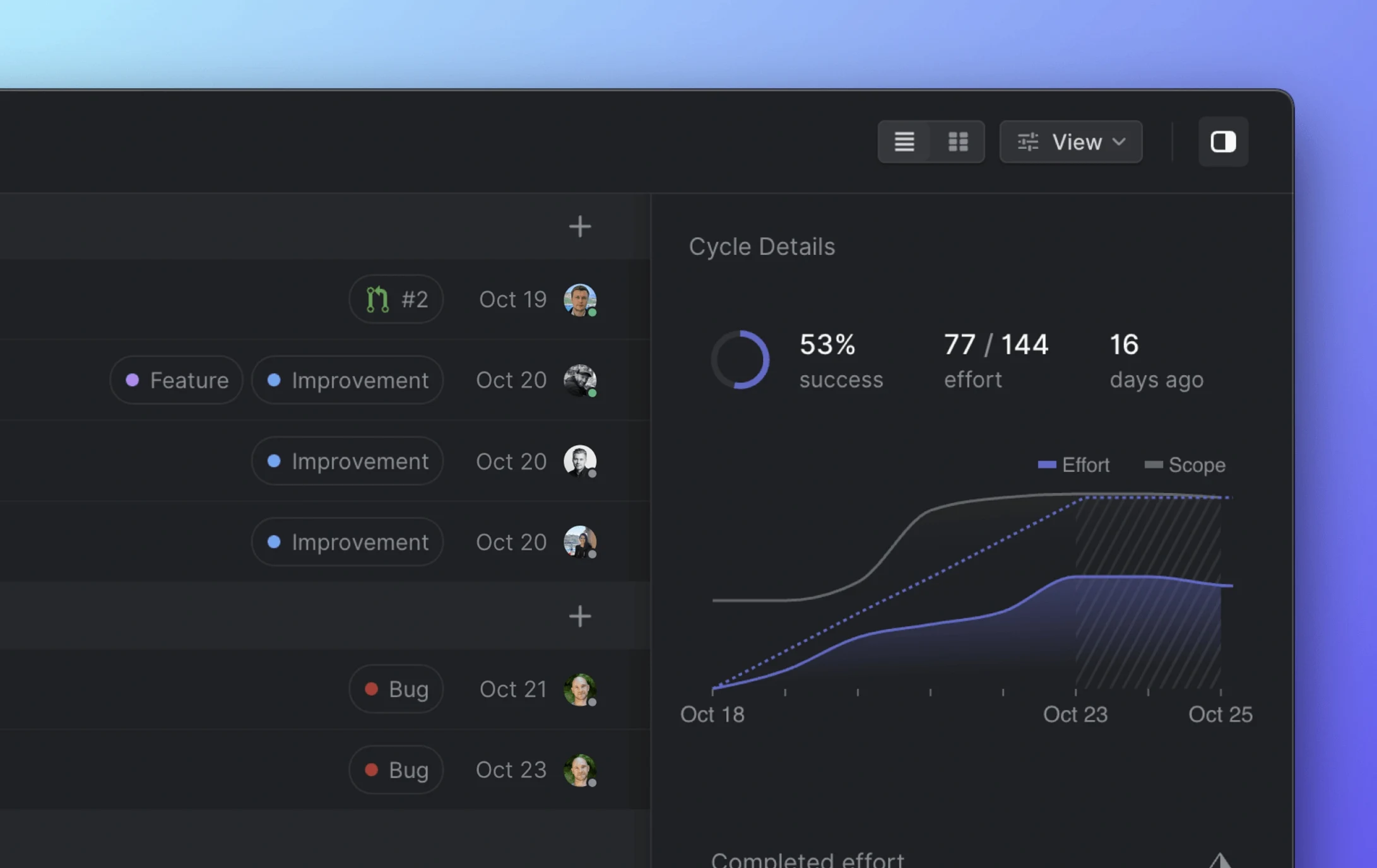Add issue to second group
1377x868 pixels.
579,616
